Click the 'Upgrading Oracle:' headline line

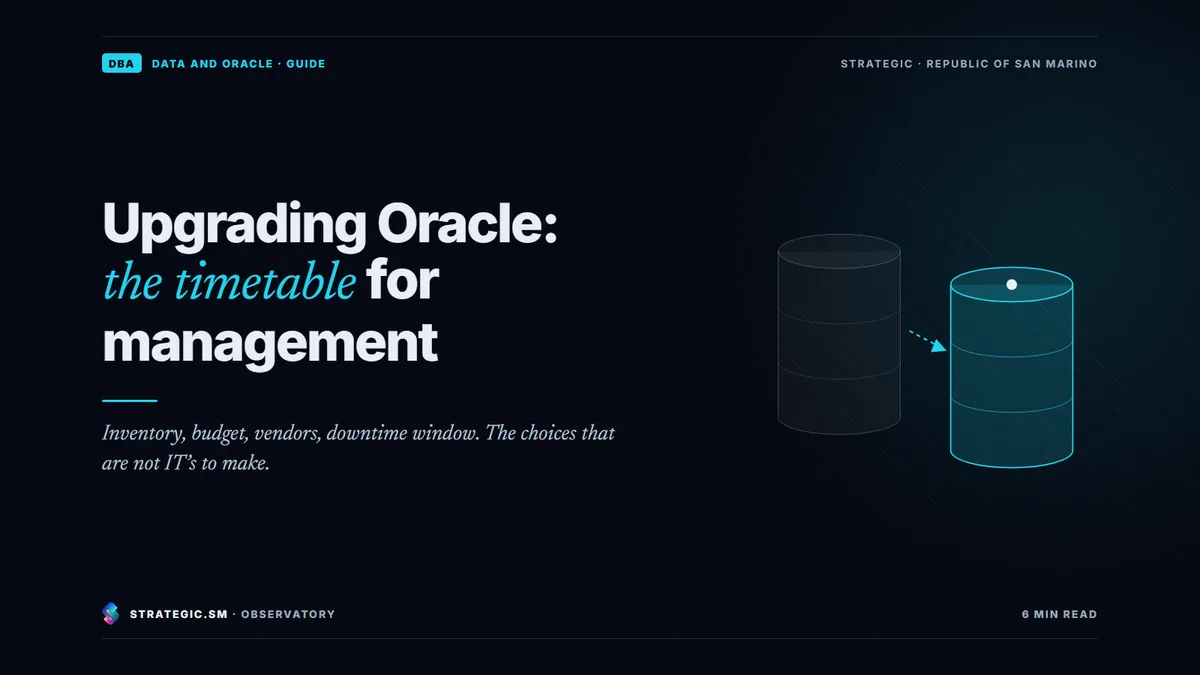[330, 226]
